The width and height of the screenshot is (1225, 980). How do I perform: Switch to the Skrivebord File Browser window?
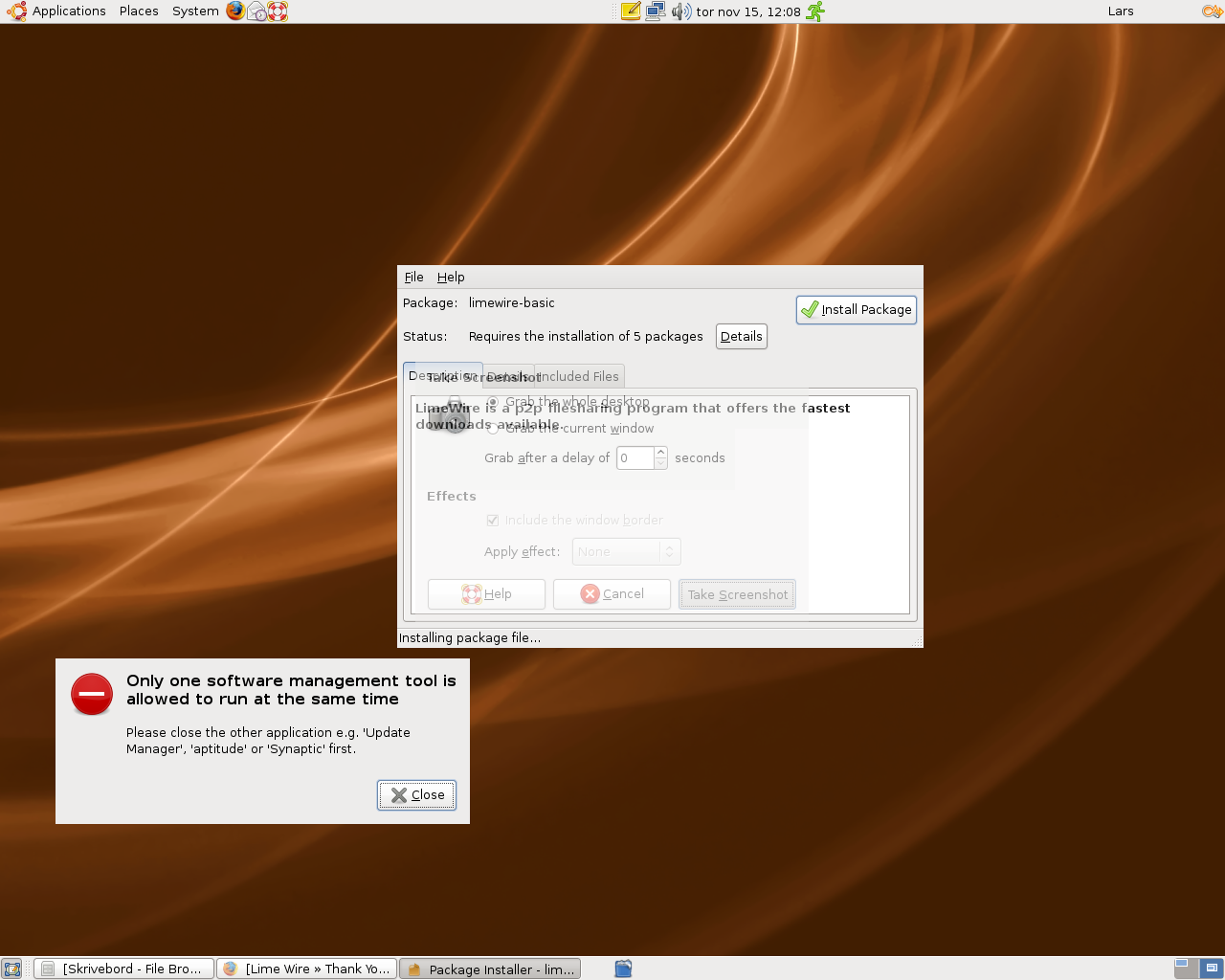tap(123, 969)
